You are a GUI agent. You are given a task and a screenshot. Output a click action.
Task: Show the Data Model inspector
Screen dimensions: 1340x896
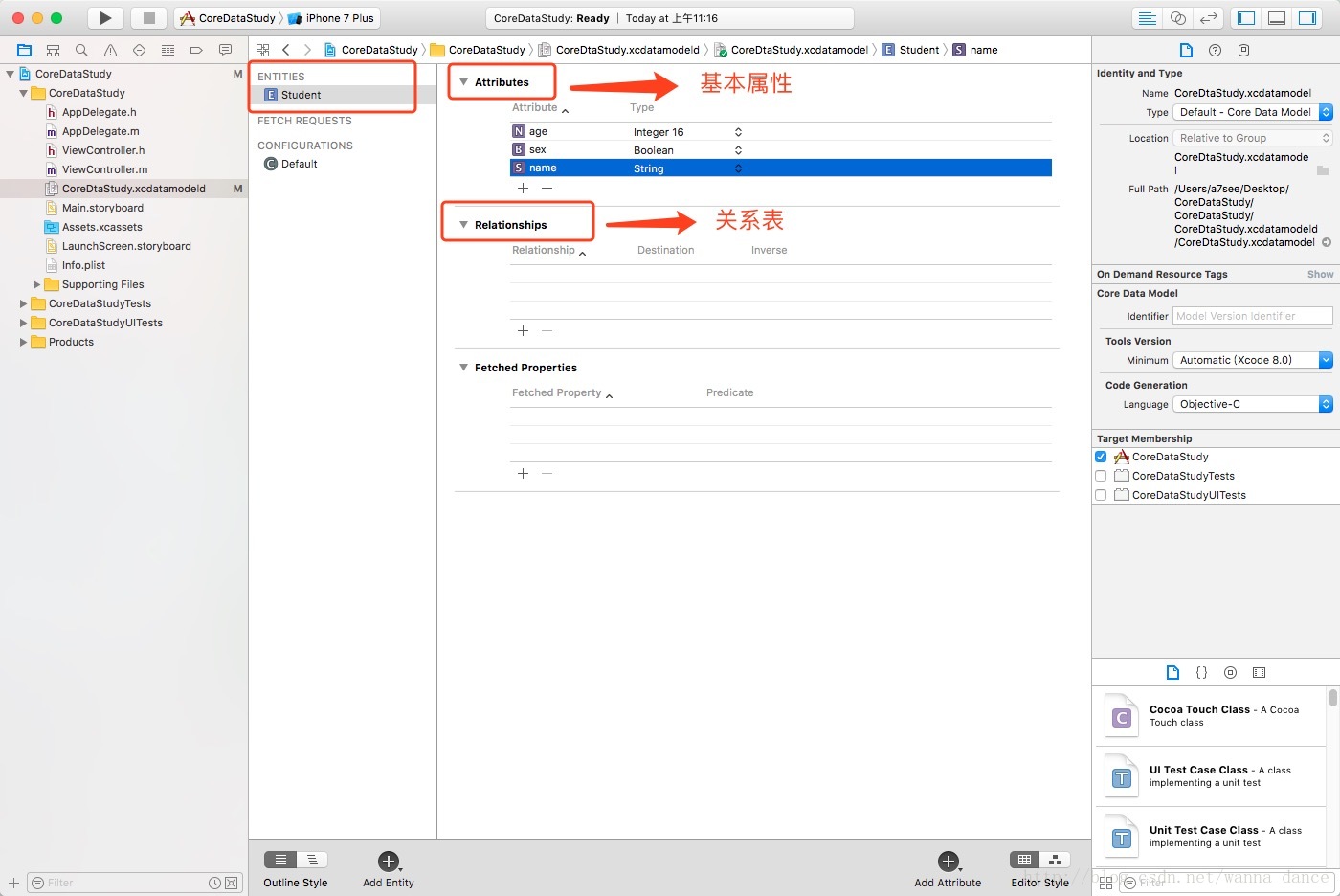(x=1244, y=50)
